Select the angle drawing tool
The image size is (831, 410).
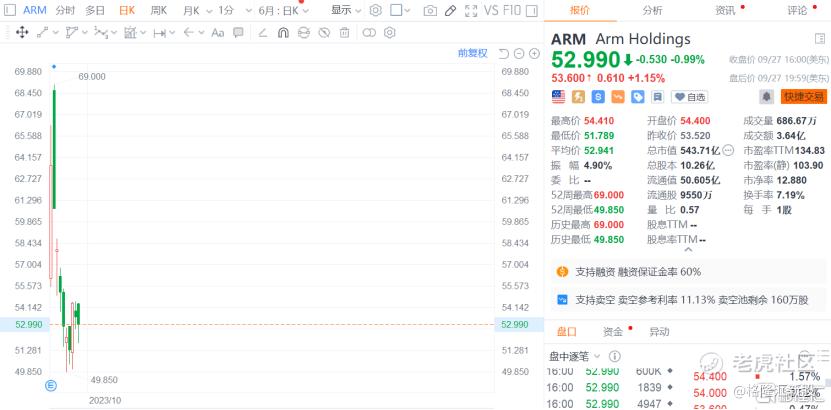click(x=262, y=33)
